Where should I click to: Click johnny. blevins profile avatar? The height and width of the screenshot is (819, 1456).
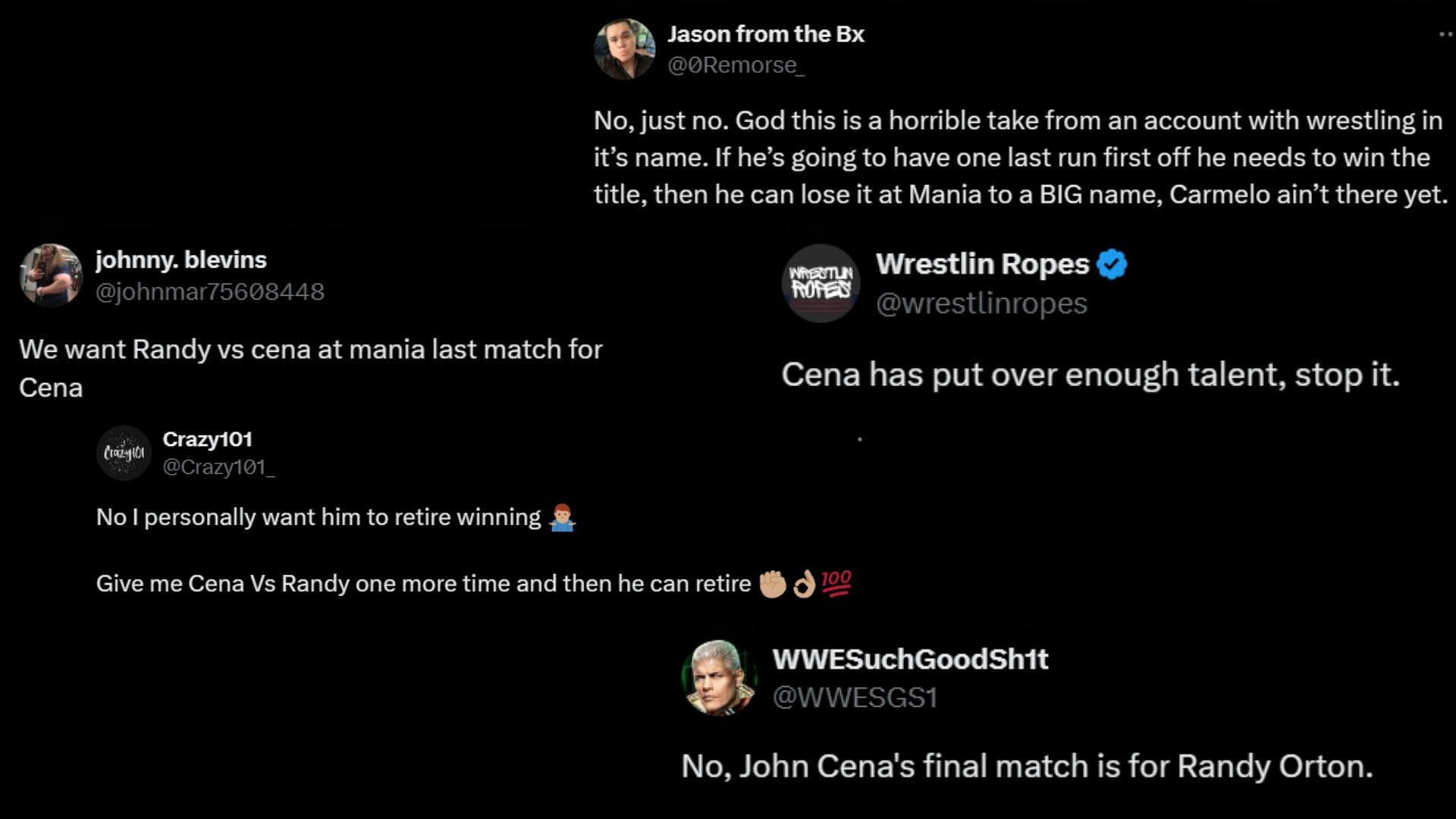[x=51, y=275]
